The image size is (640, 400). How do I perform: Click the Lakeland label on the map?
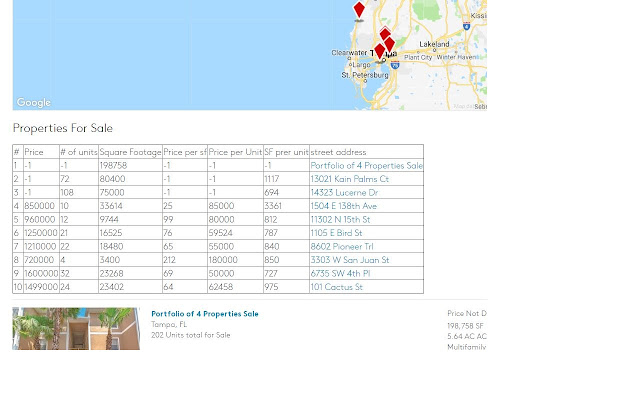(434, 45)
